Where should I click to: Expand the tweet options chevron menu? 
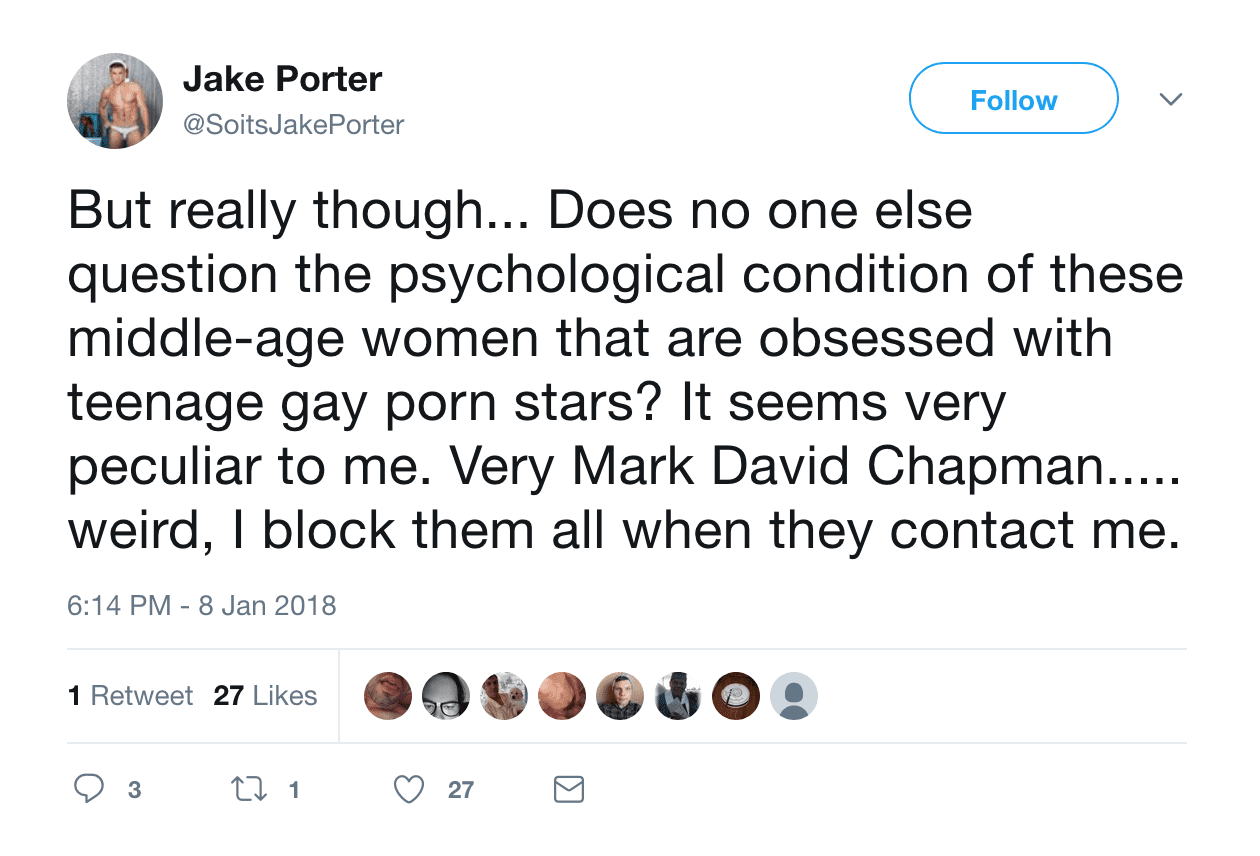pyautogui.click(x=1170, y=99)
